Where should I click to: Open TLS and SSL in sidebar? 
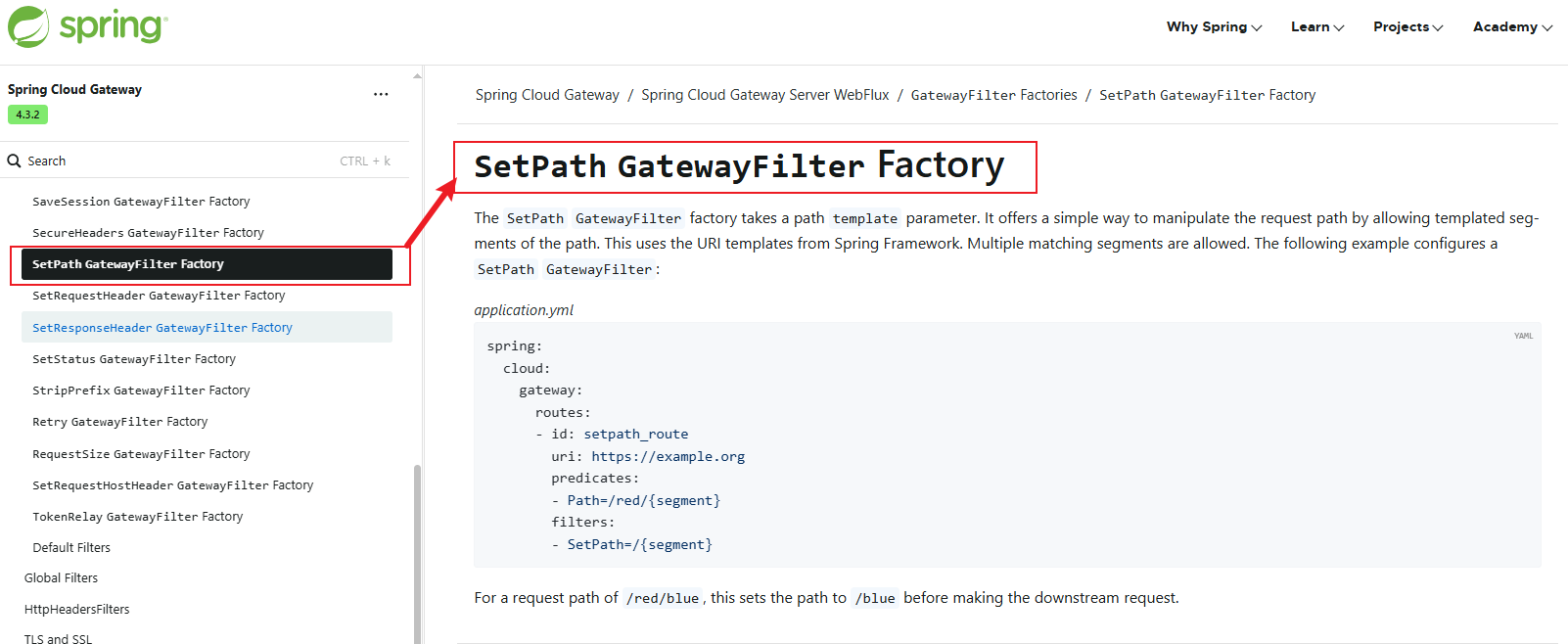(x=58, y=638)
